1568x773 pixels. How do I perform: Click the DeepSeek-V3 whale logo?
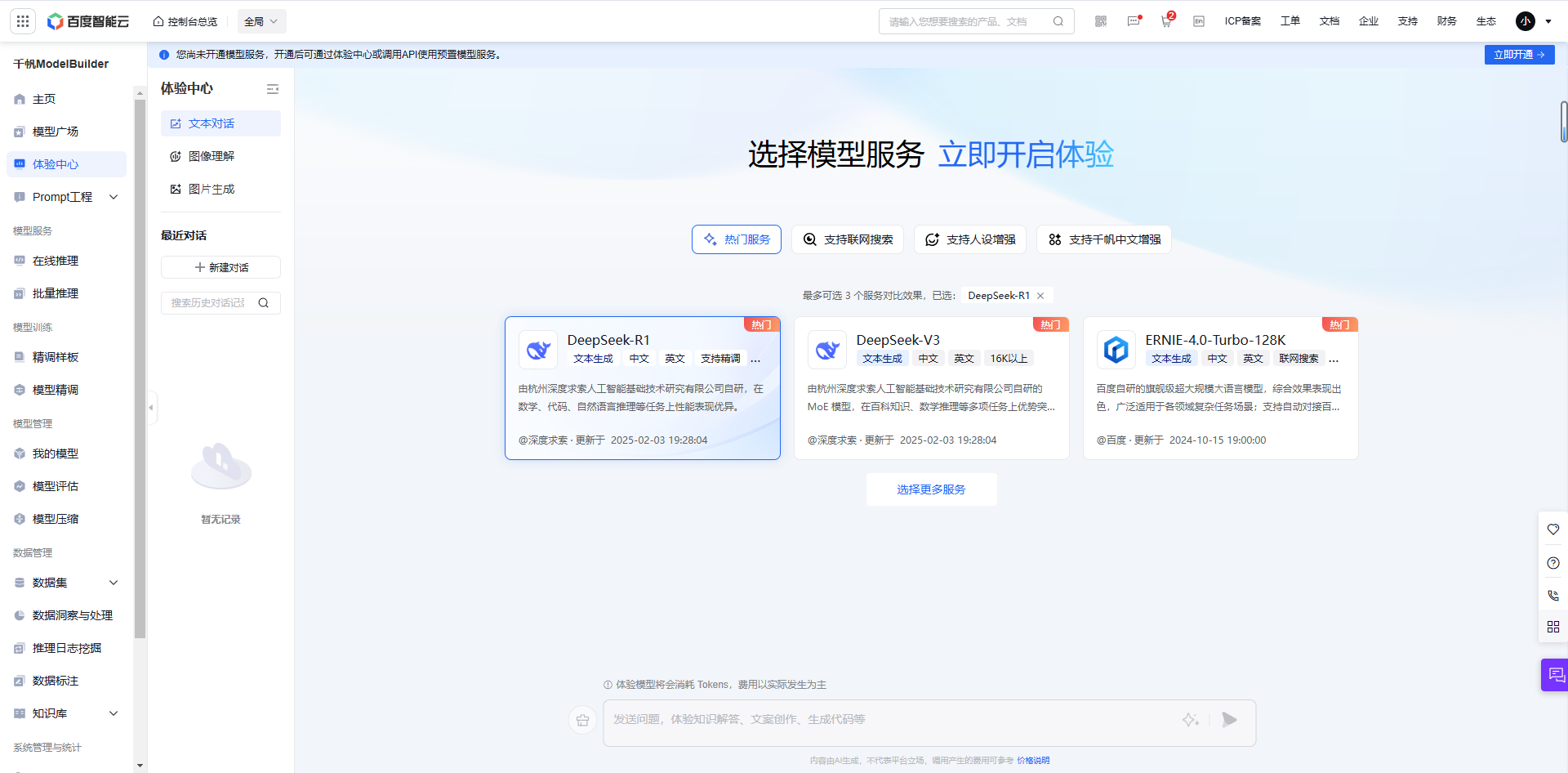827,350
